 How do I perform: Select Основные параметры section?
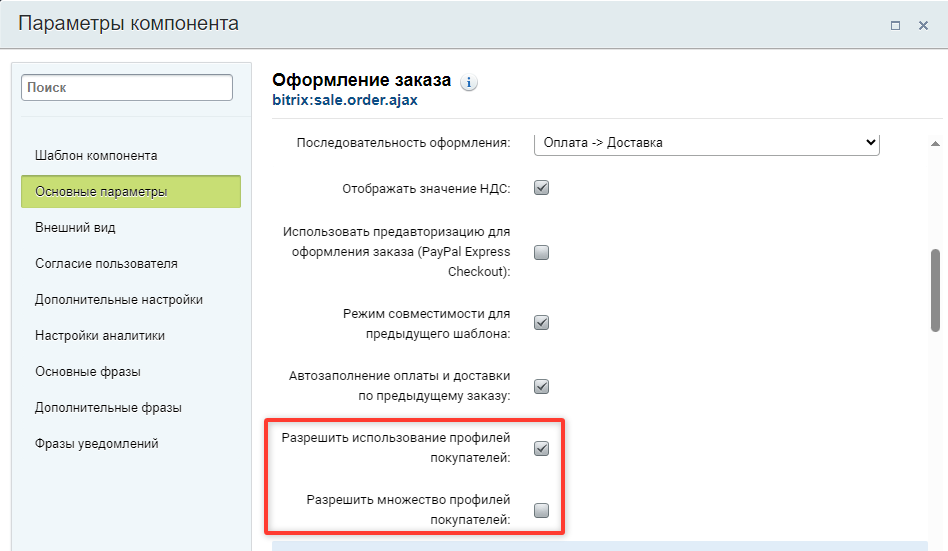[131, 192]
